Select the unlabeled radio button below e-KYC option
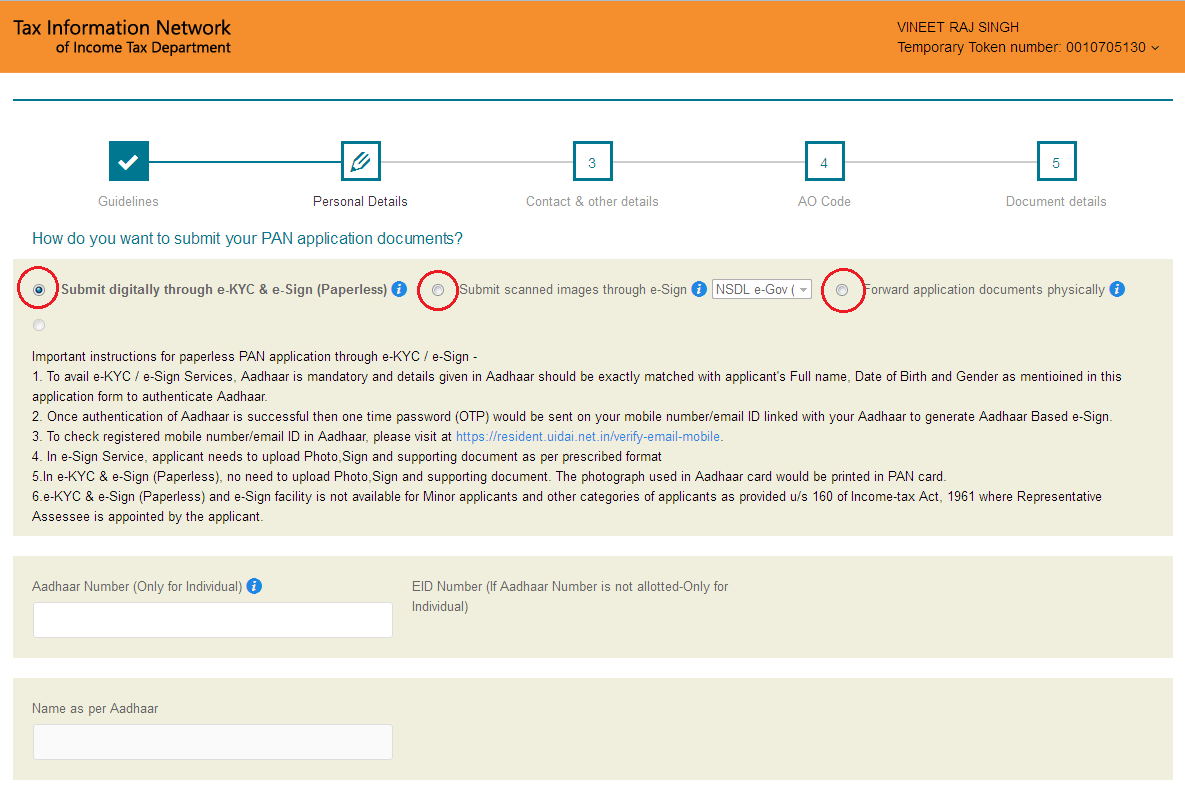1185x792 pixels. 39,325
